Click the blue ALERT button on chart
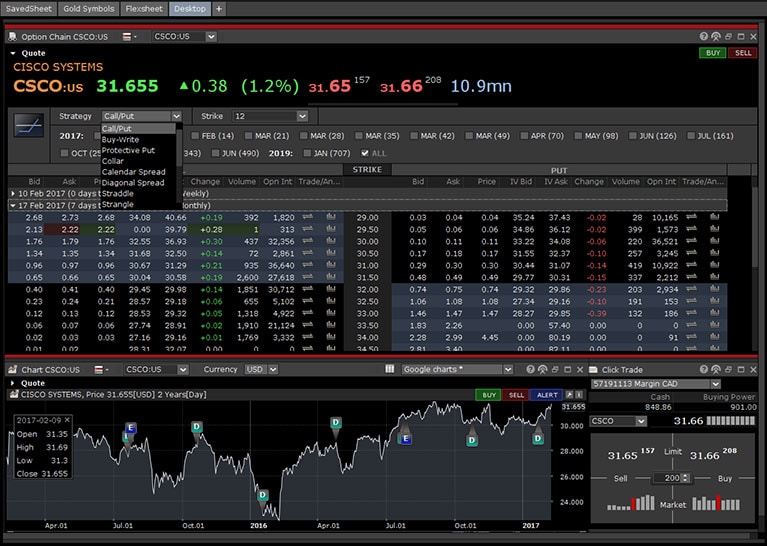This screenshot has width=767, height=546. pos(545,395)
